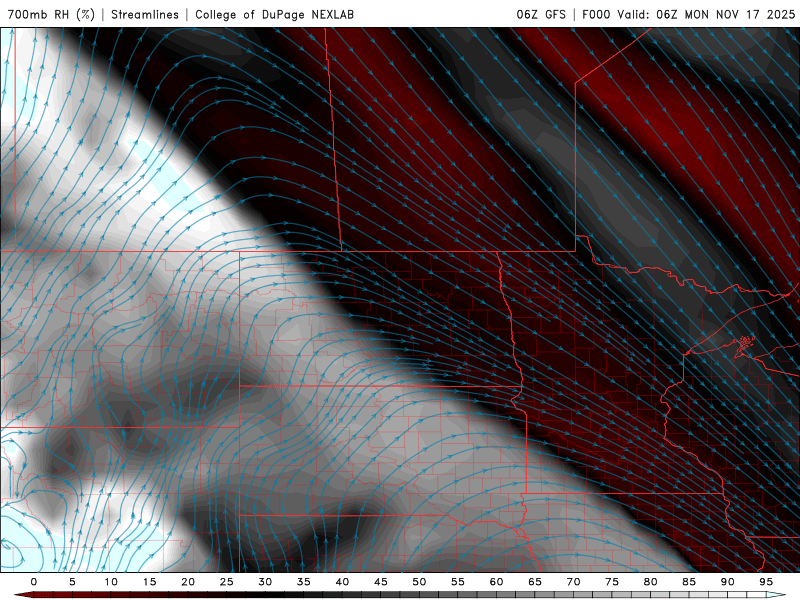
Task: Click the '70' value on the RH scale
Action: 573,582
